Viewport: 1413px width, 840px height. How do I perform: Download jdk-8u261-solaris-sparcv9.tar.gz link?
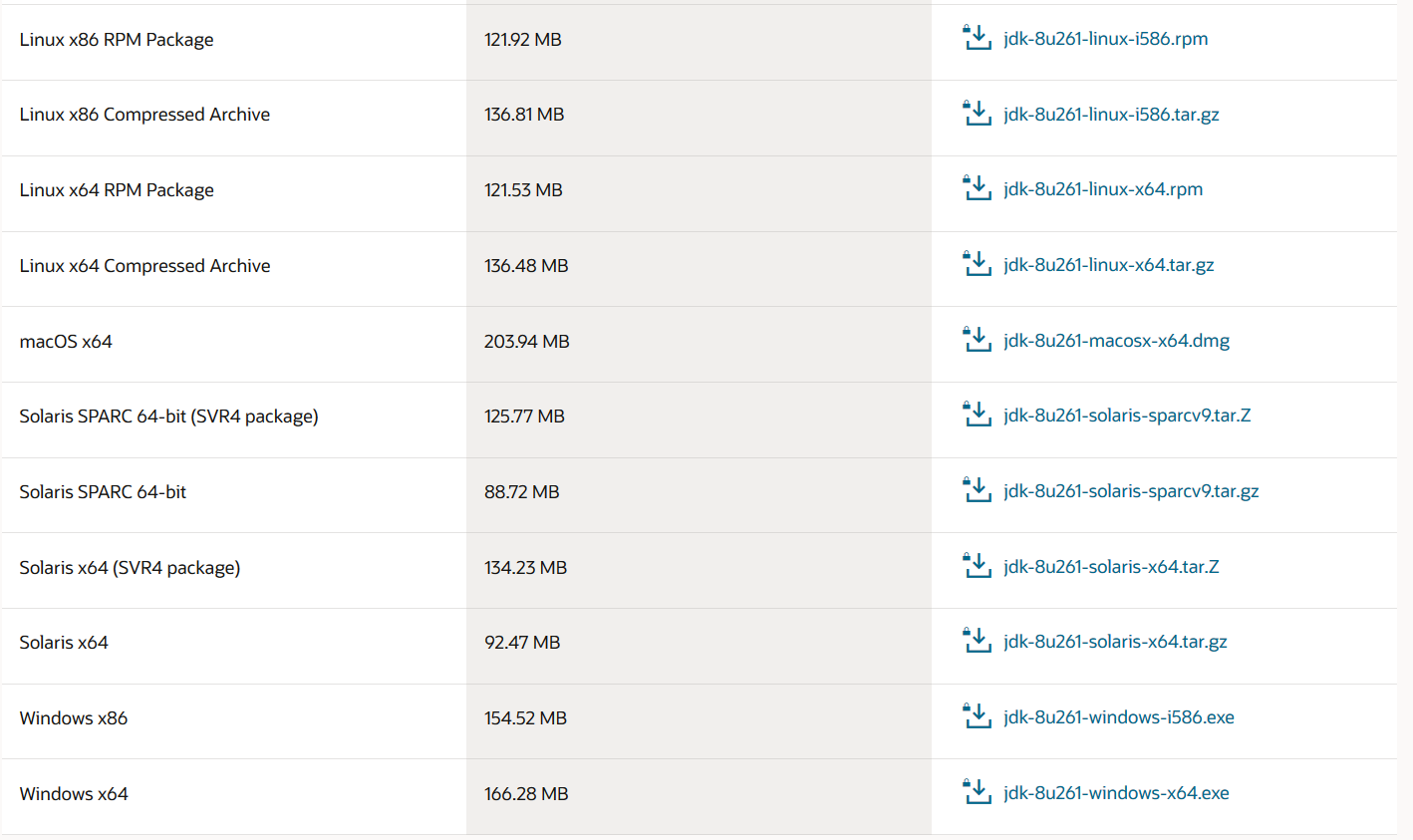click(1131, 491)
